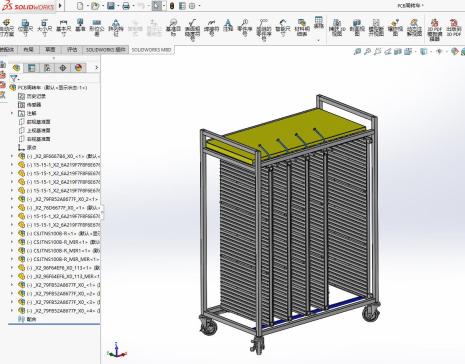Open the dropdown under the 表格 tool
The image size is (465, 364).
point(319,40)
